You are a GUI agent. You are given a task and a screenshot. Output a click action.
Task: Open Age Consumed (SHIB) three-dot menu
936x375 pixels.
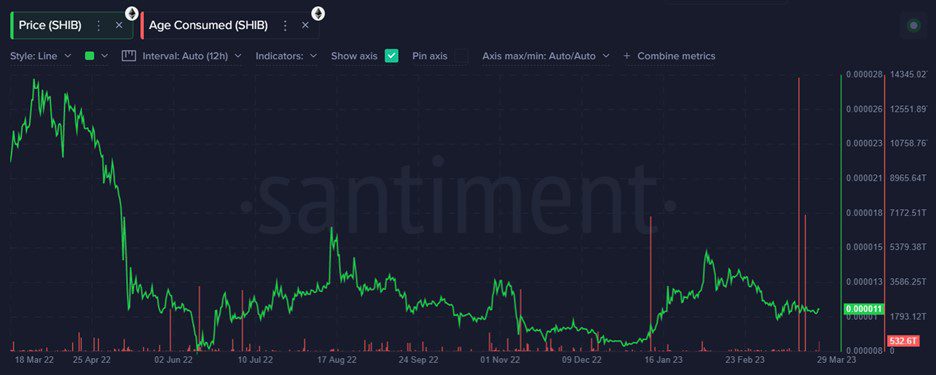tap(285, 25)
